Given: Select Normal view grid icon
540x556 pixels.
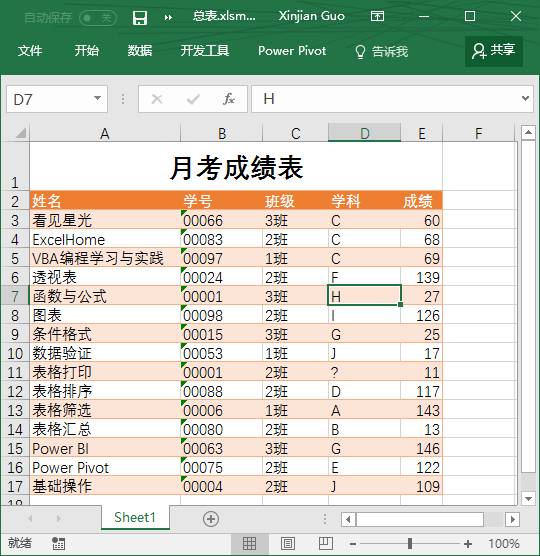Looking at the screenshot, I should coord(249,543).
